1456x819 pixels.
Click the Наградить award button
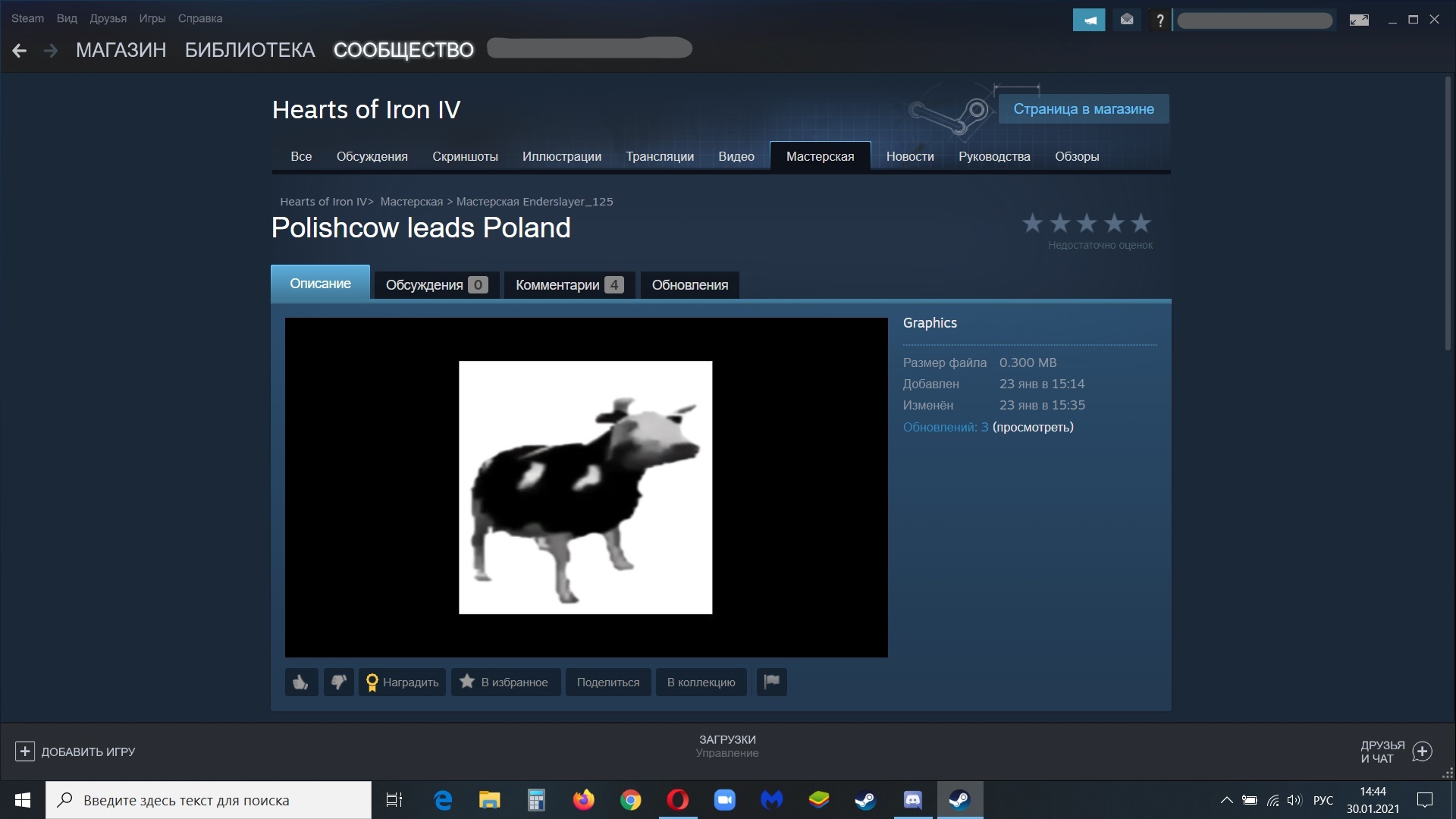point(402,682)
